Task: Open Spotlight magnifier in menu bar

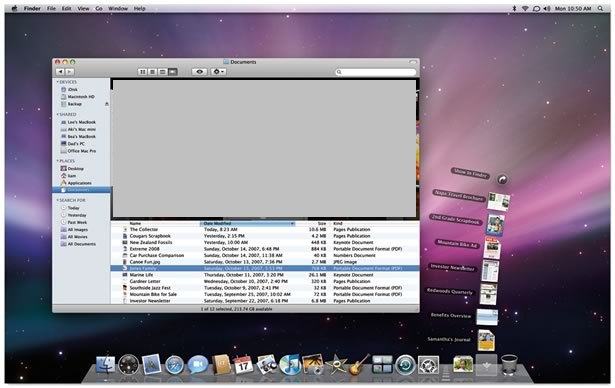Action: 600,8
